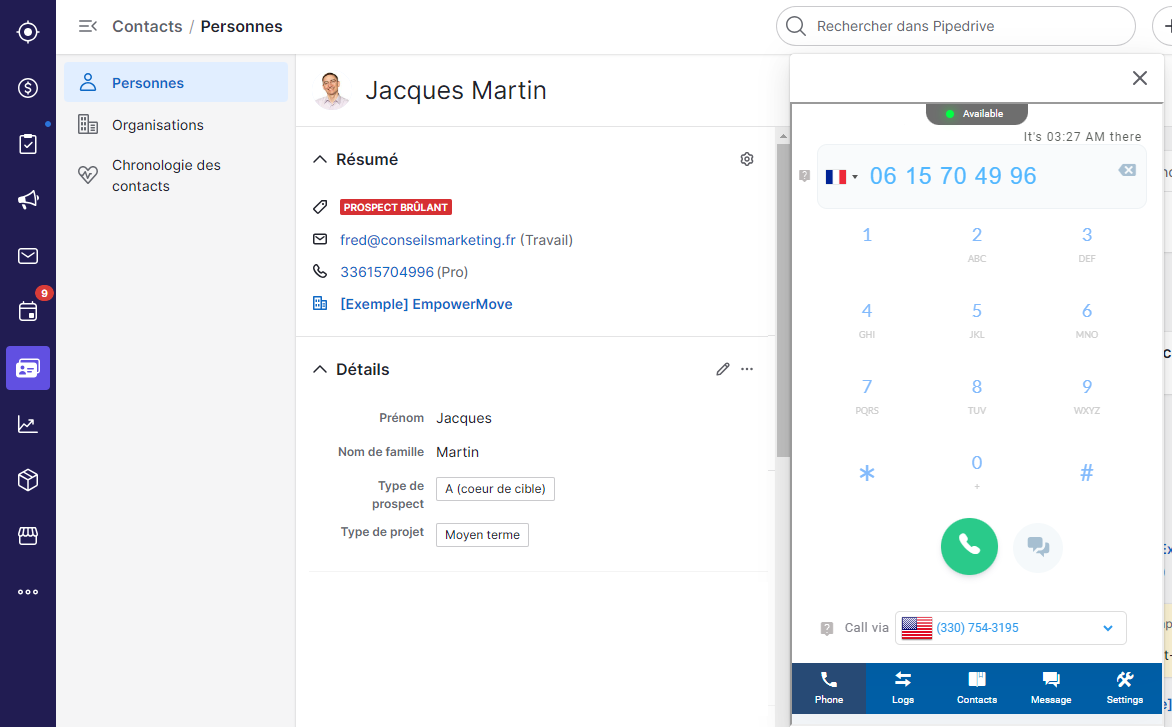Switch to Contacts tab in dialer

point(976,687)
